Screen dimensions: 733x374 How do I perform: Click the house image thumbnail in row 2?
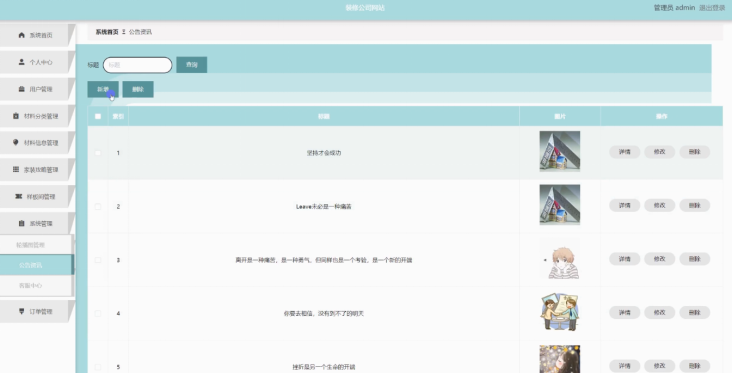(x=560, y=205)
